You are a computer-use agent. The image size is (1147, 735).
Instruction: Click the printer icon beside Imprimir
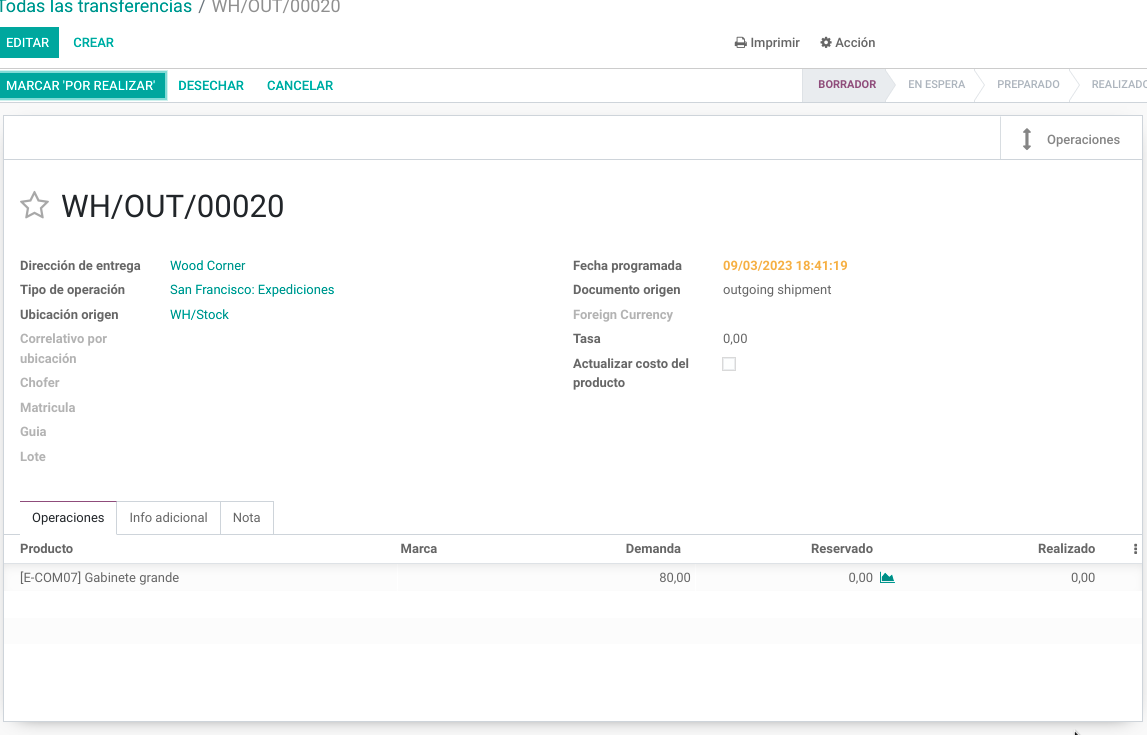tap(740, 42)
